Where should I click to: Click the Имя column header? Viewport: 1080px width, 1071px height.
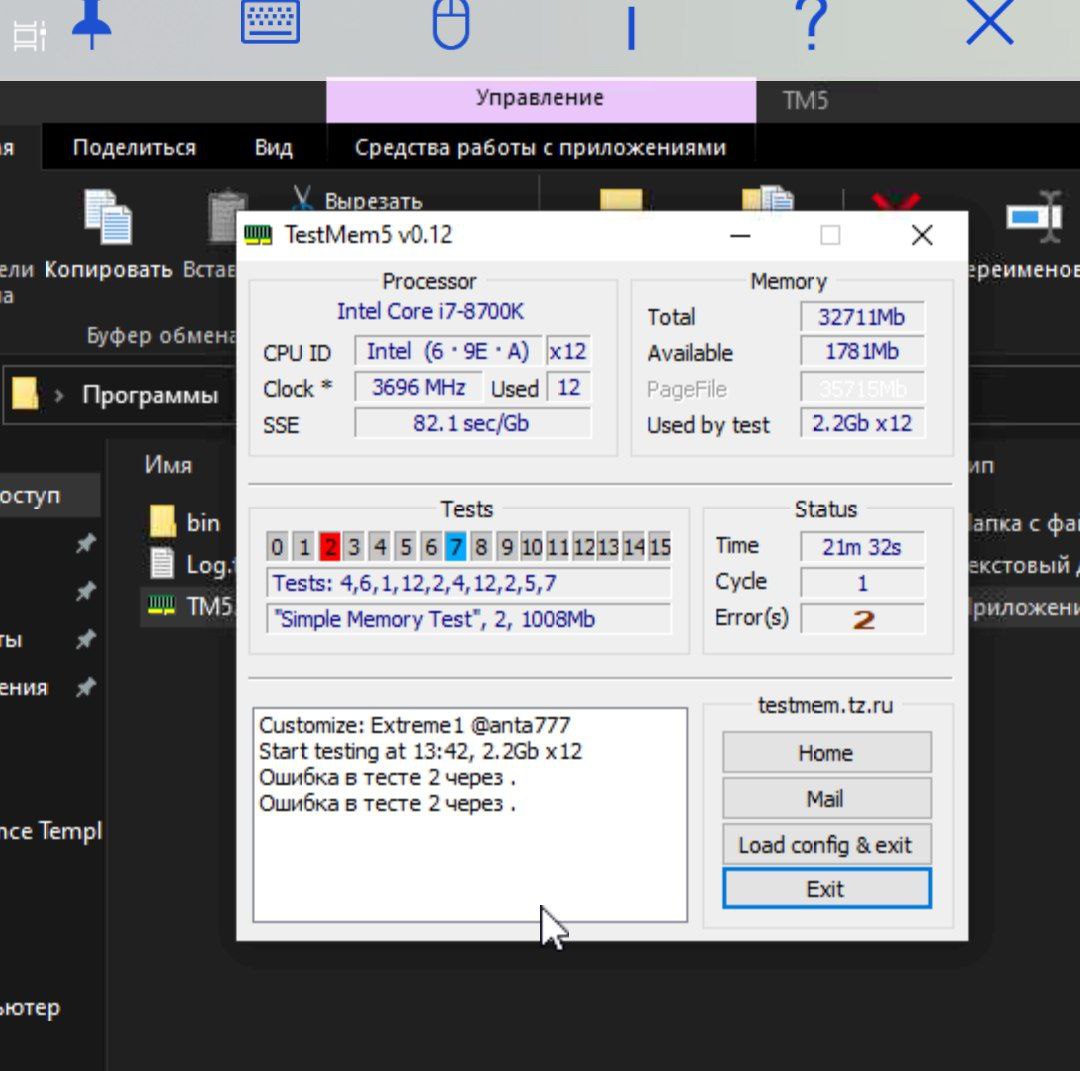coord(168,465)
